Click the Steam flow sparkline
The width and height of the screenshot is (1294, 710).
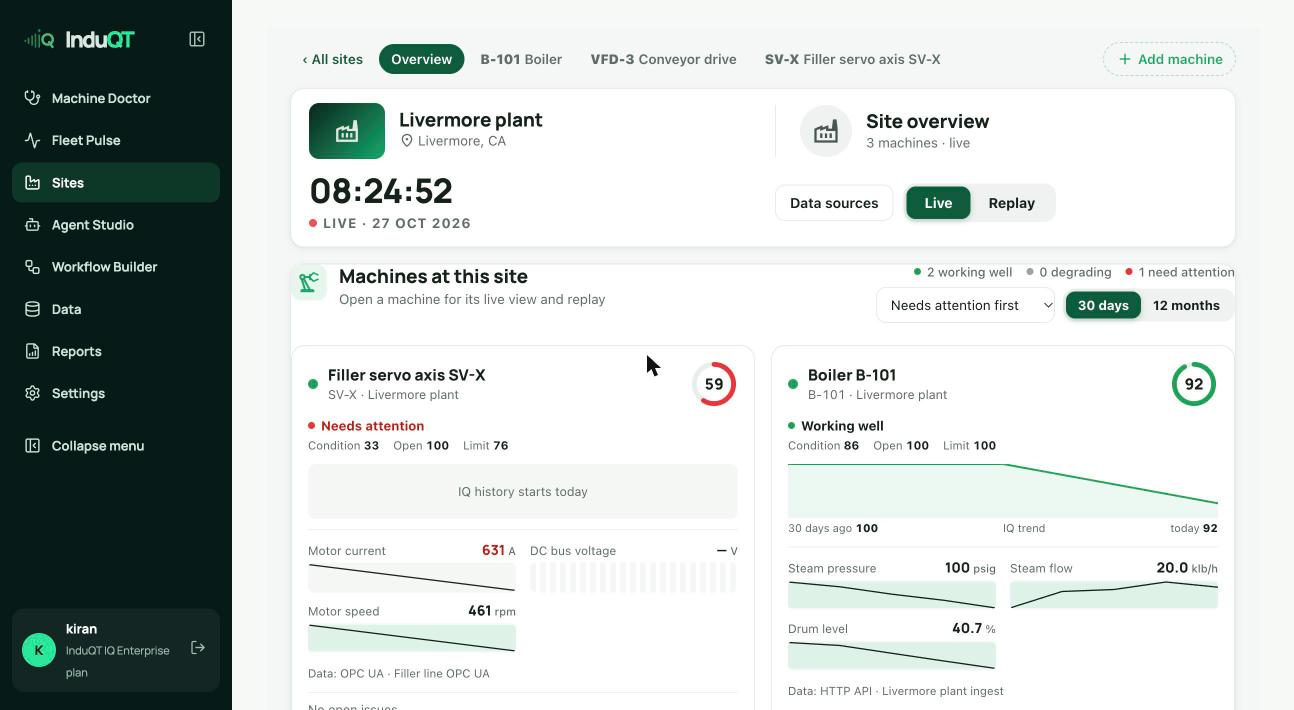(x=1114, y=595)
